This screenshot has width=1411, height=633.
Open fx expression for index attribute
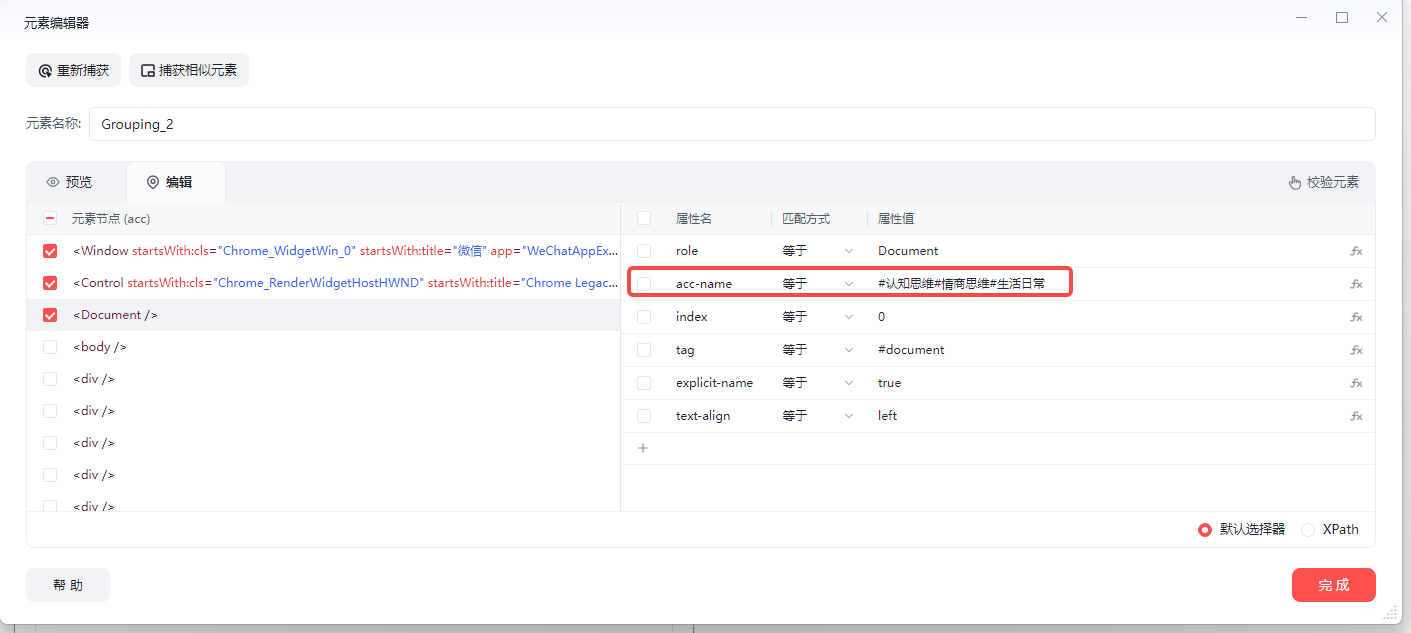click(1356, 317)
